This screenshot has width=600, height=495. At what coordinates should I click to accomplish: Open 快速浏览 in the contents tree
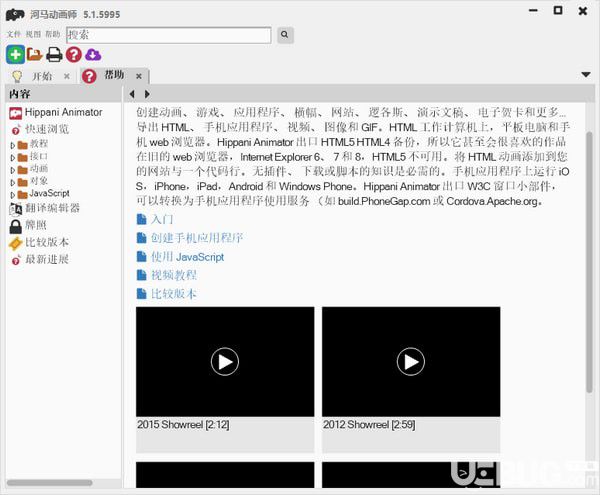click(47, 129)
